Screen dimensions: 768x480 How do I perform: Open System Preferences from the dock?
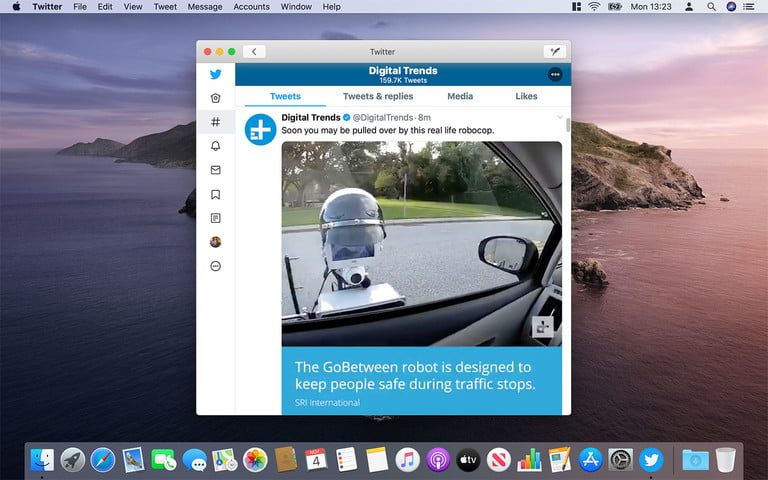(621, 460)
